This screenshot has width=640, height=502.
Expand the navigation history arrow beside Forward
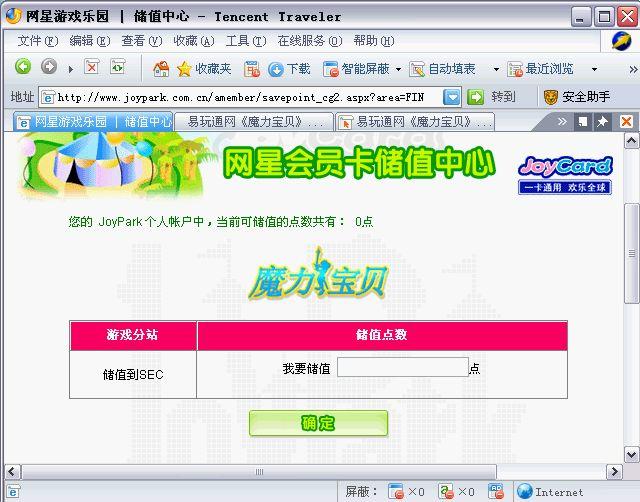tap(71, 69)
